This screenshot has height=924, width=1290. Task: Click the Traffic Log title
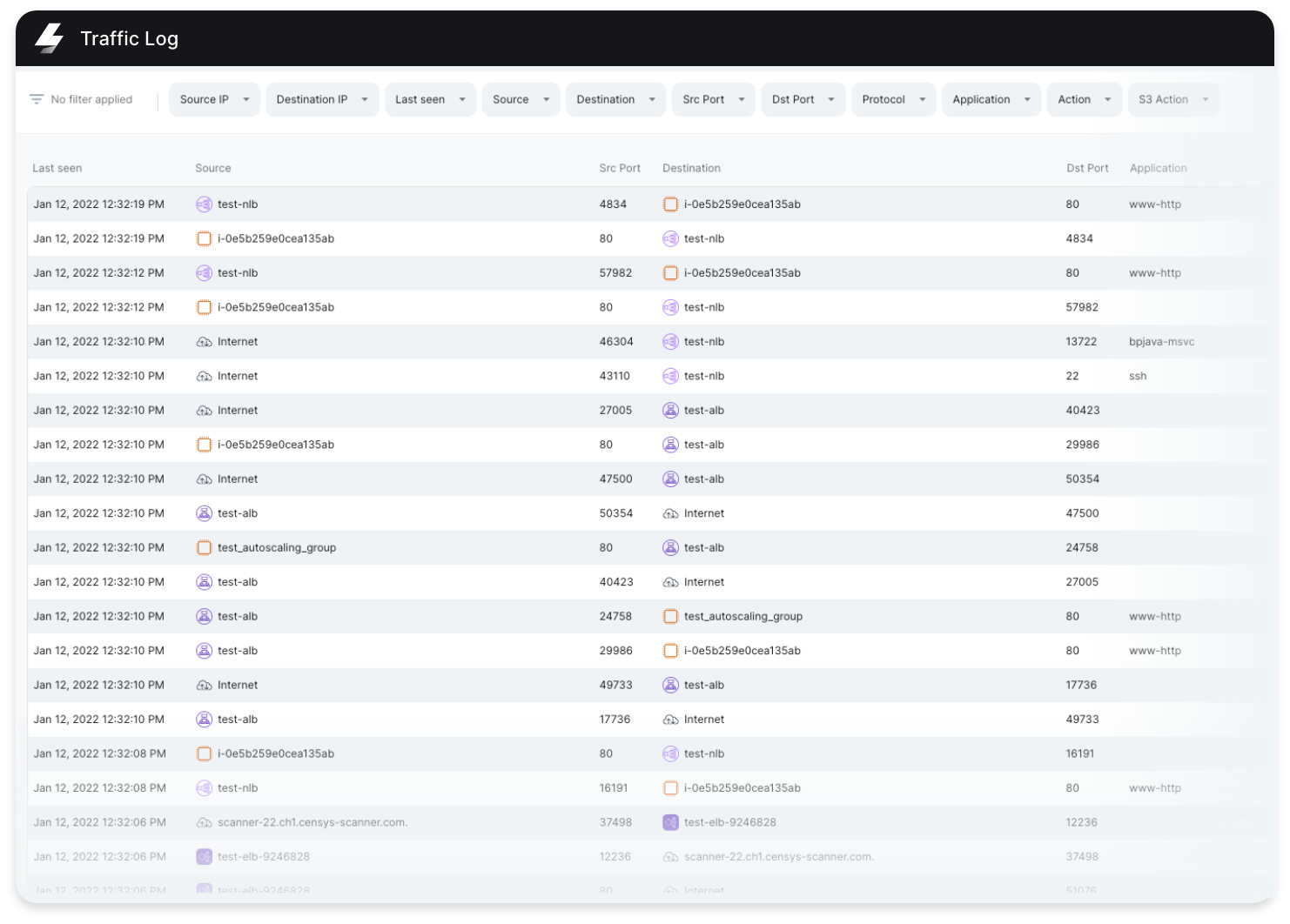[x=129, y=38]
